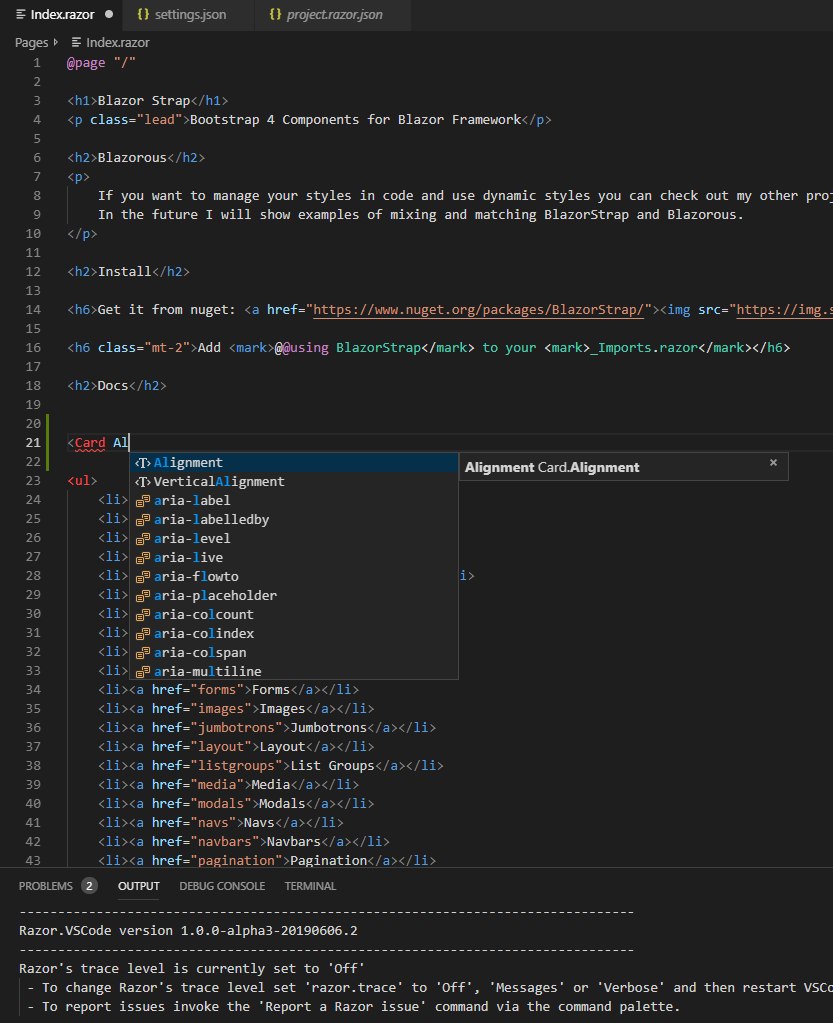Click line number 1 in the gutter

click(37, 63)
